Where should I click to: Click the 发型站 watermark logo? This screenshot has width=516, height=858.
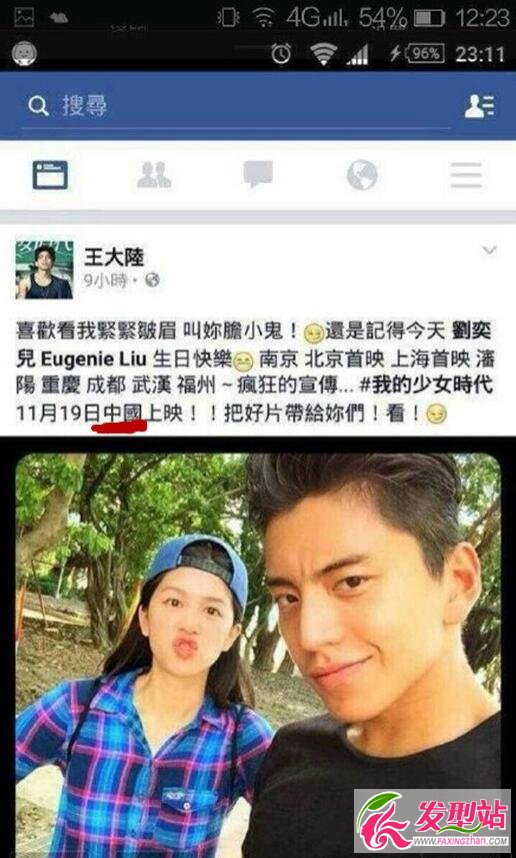click(x=432, y=819)
